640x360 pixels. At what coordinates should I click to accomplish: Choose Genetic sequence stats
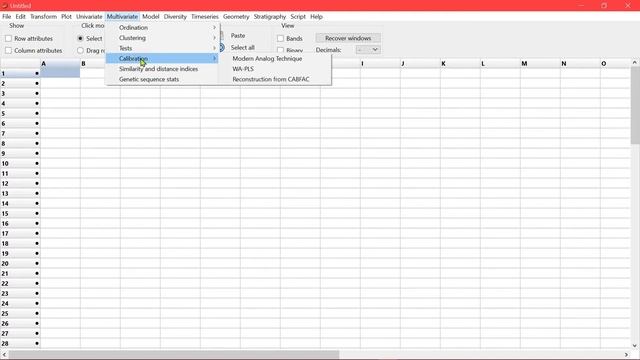coord(162,79)
